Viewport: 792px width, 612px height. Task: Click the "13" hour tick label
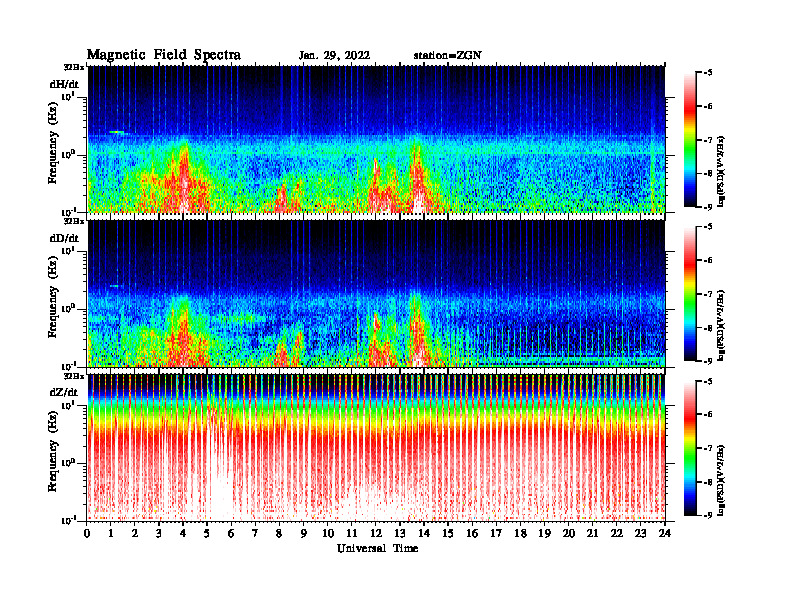400,534
